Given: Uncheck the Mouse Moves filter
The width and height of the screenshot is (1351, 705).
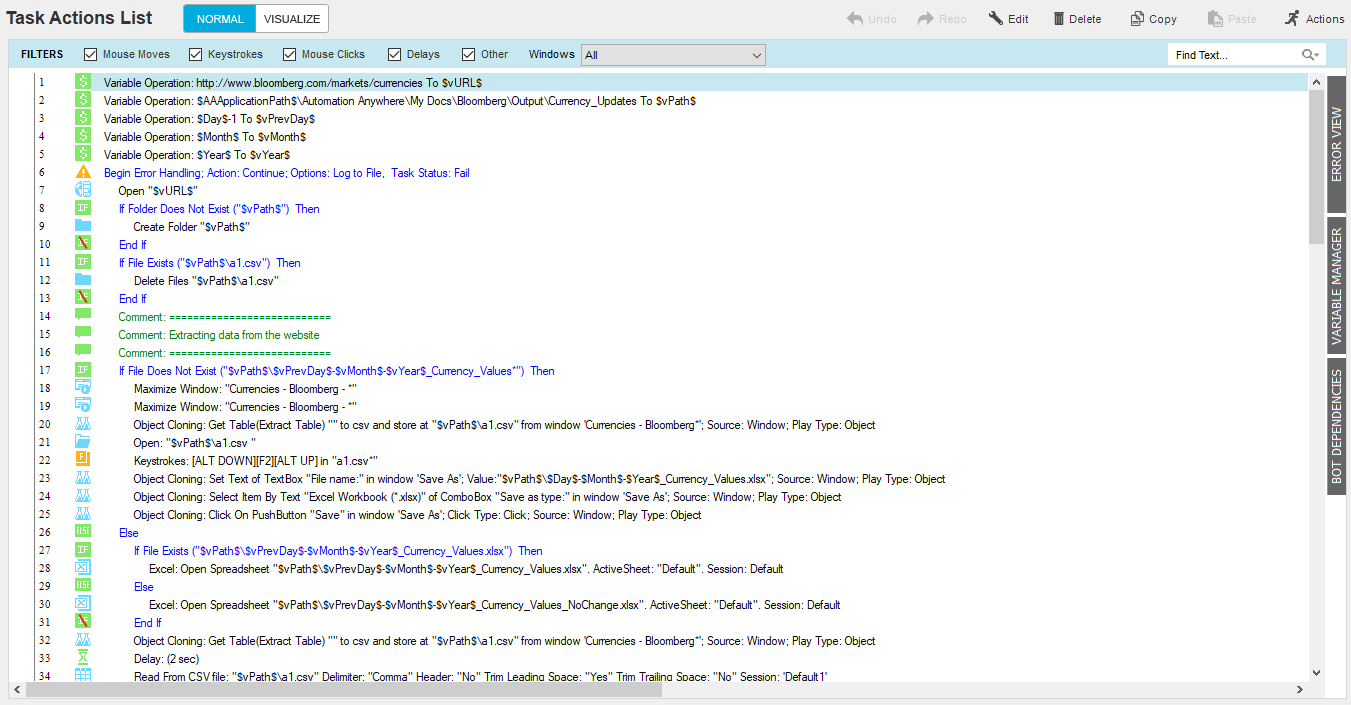Looking at the screenshot, I should [91, 55].
